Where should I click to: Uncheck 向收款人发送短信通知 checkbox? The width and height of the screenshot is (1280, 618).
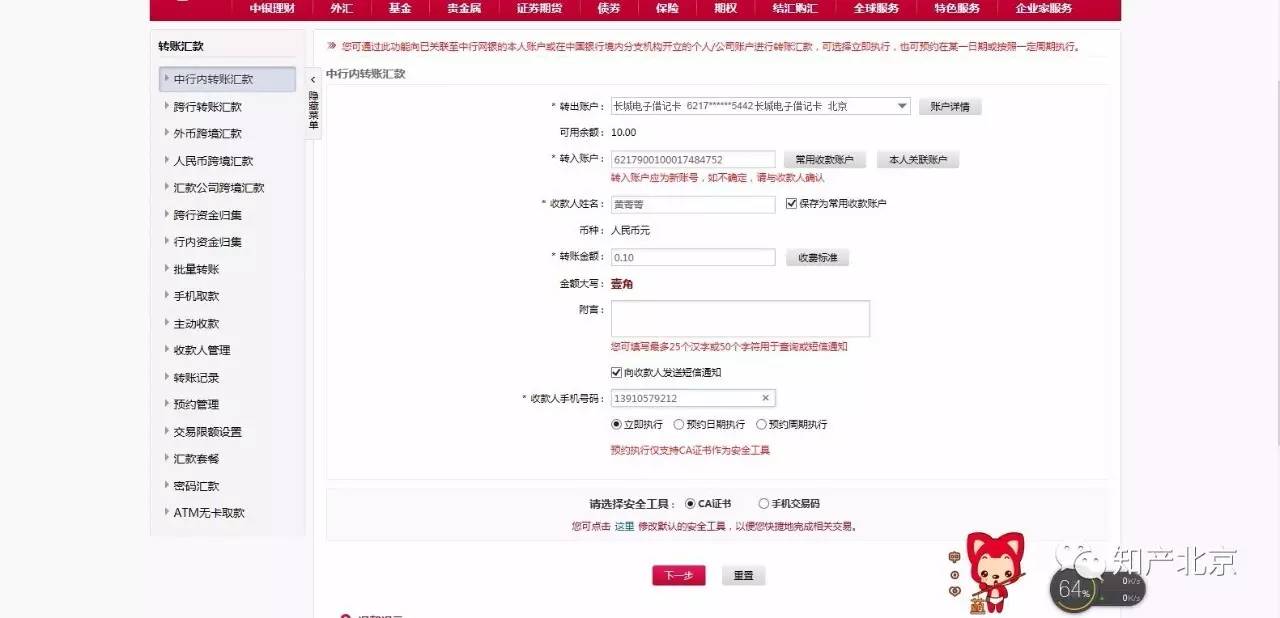point(616,372)
